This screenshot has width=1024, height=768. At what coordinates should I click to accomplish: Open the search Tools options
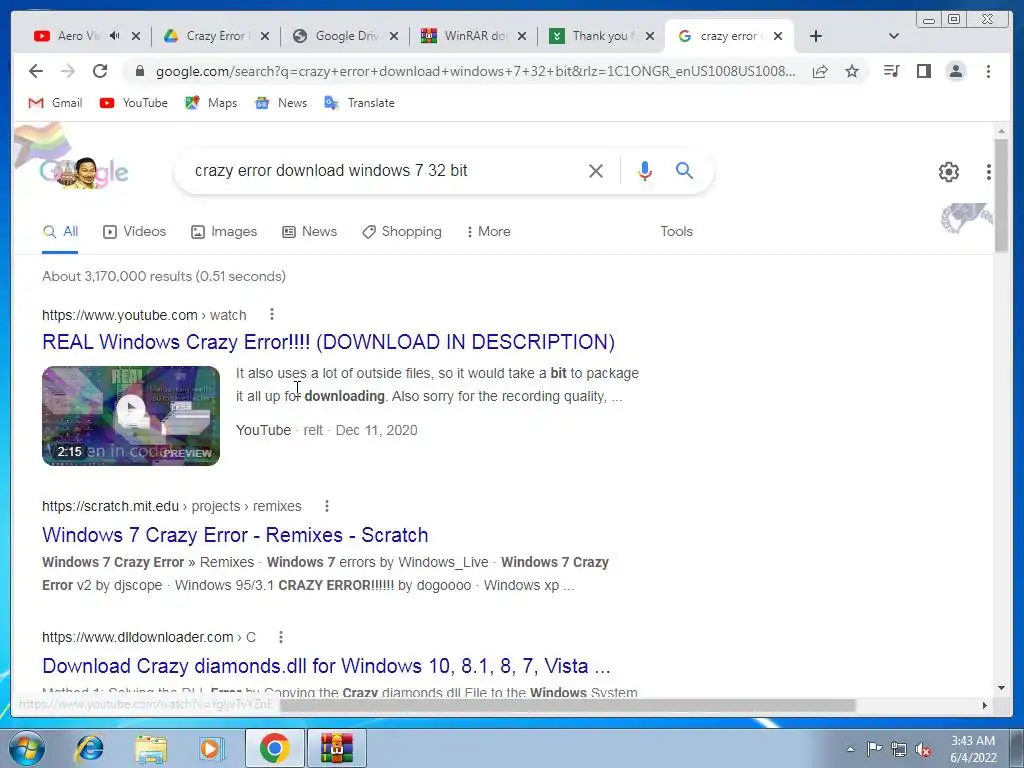(x=676, y=231)
